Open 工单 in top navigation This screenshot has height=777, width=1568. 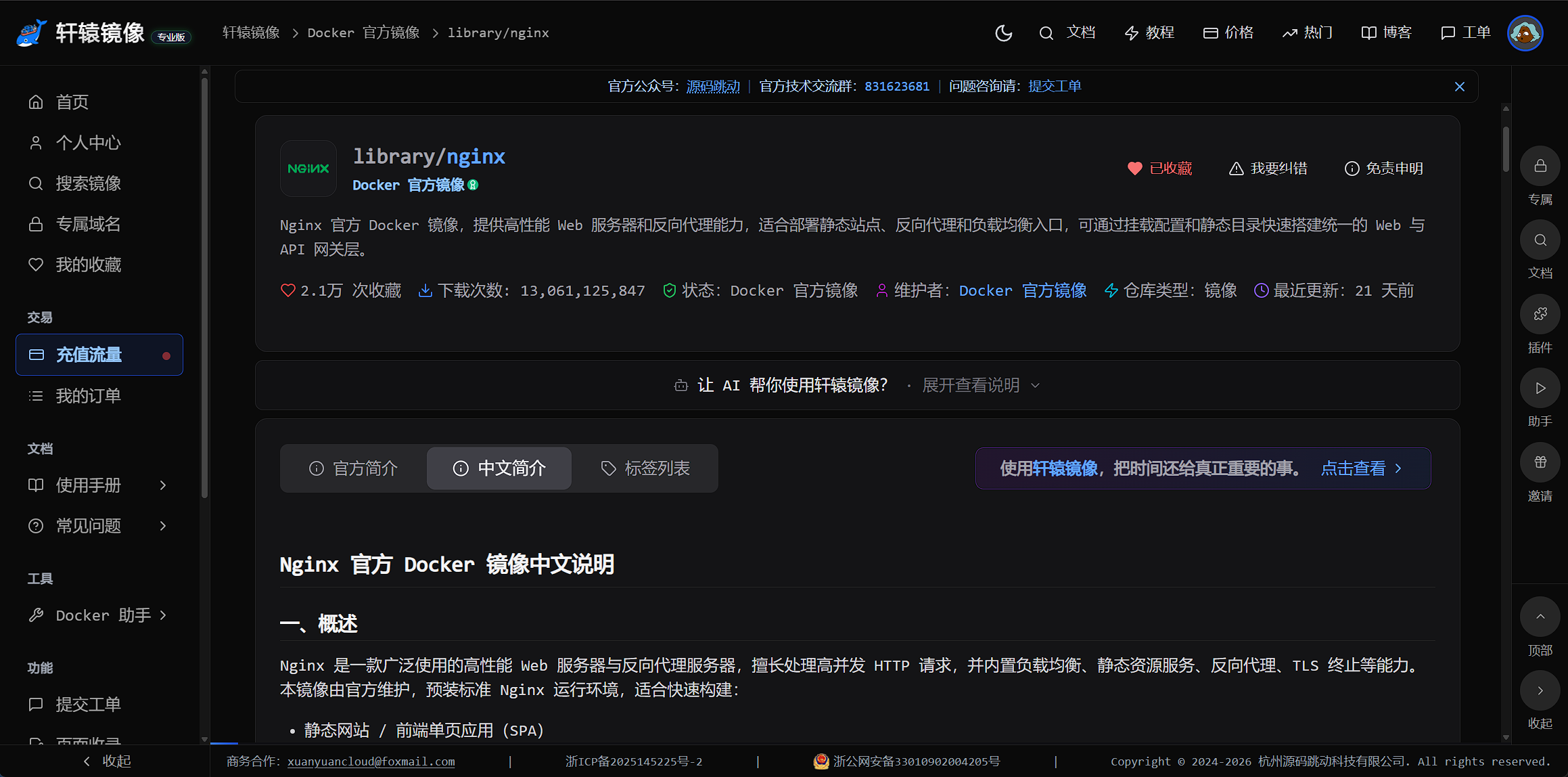tap(1466, 32)
